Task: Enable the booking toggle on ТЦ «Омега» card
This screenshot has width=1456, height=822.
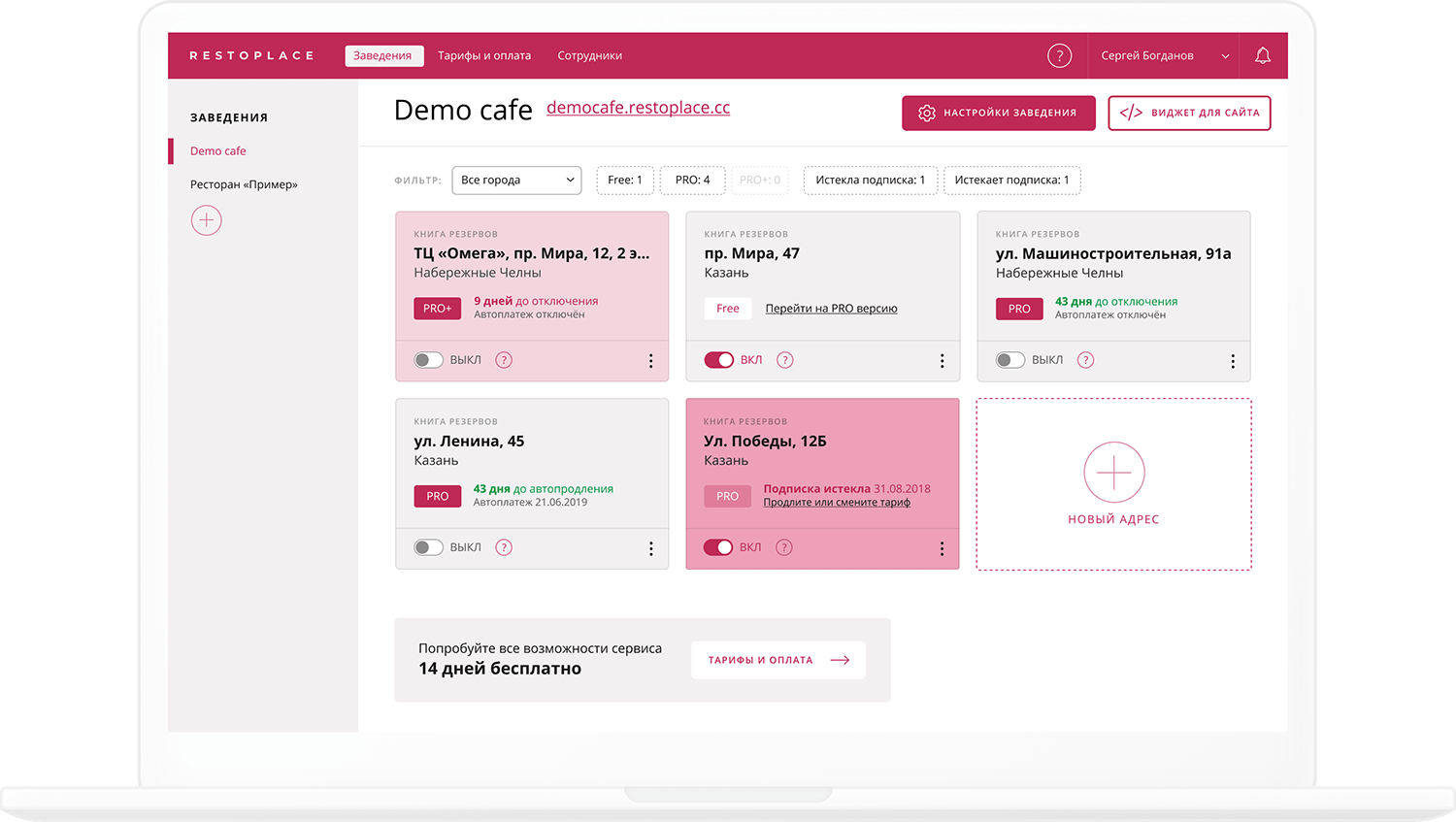Action: coord(428,360)
